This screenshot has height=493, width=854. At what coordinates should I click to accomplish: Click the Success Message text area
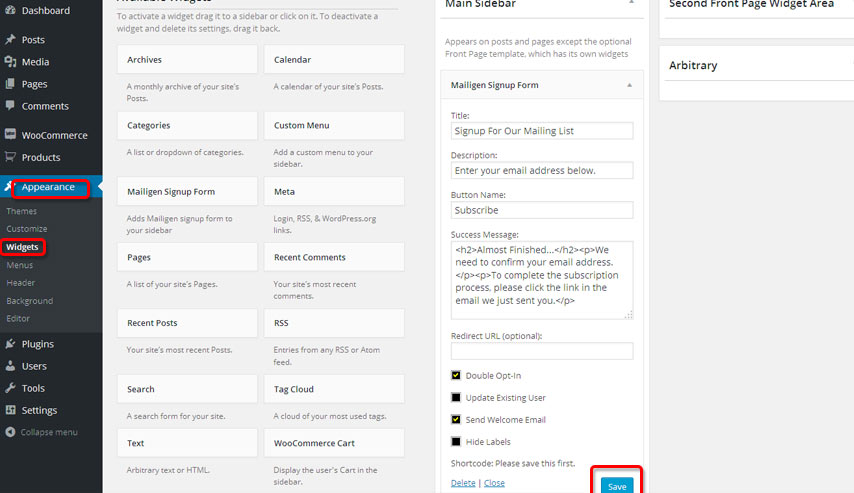542,280
